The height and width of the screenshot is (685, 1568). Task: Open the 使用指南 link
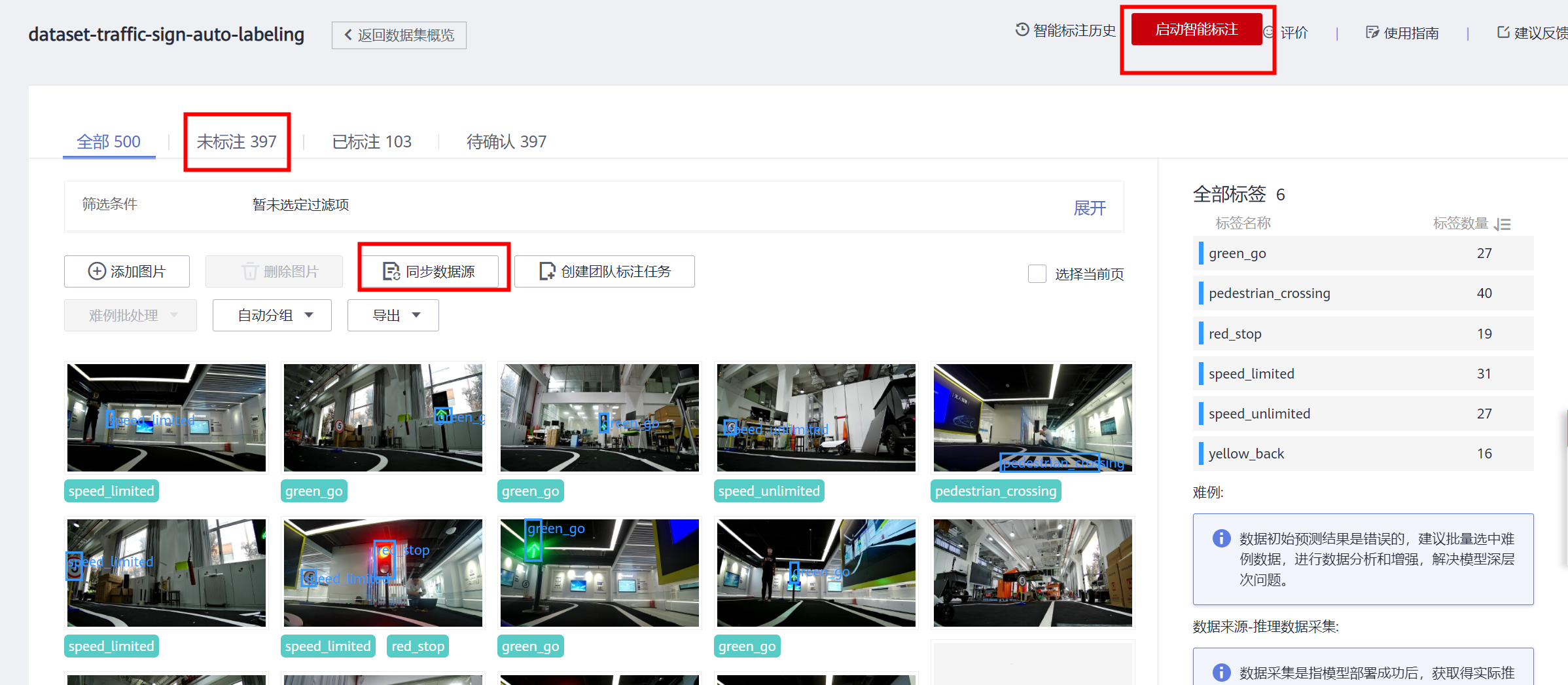click(x=1402, y=33)
